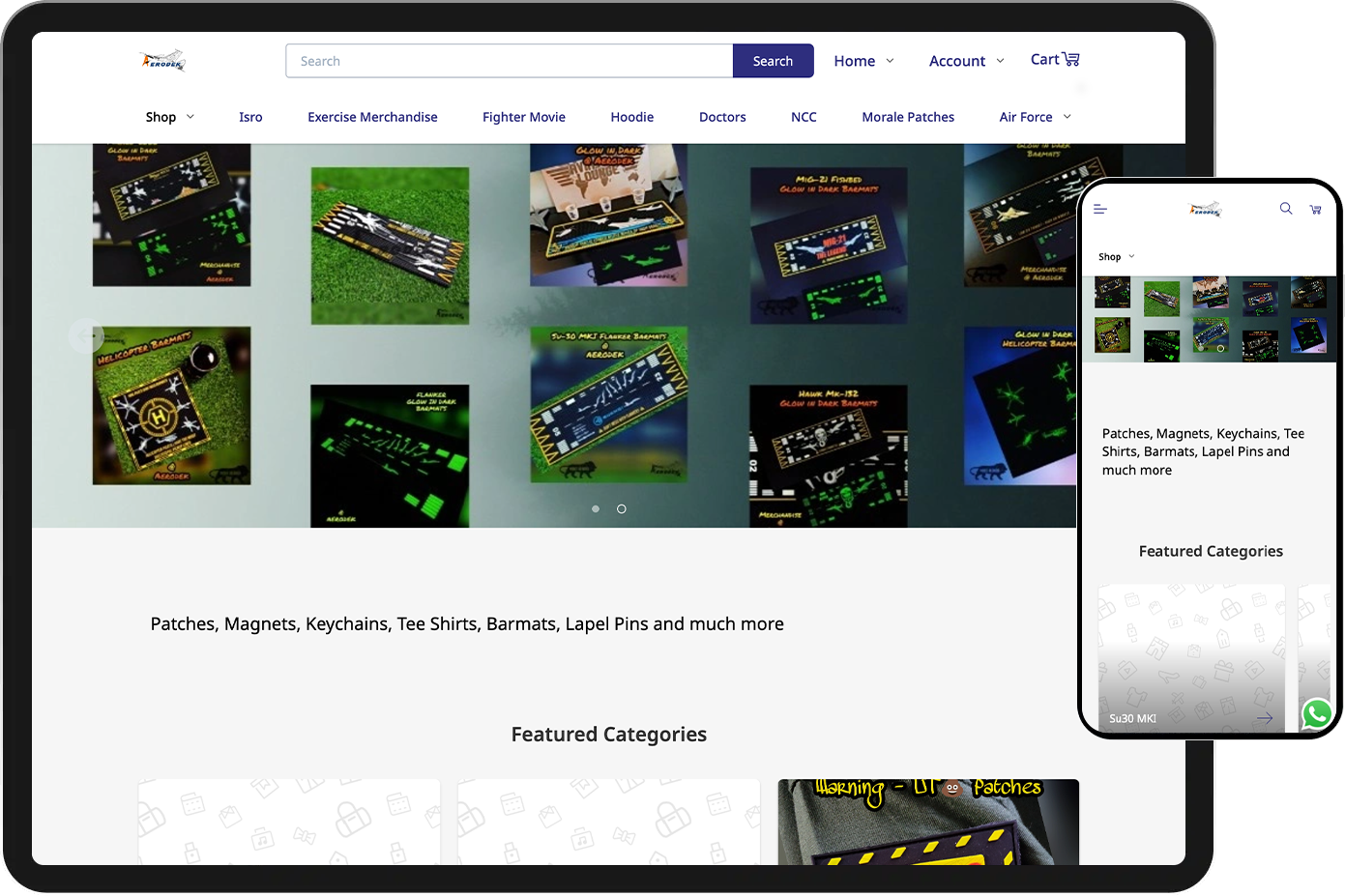The image size is (1345, 896).
Task: Tap the mobile search magnifier icon
Action: click(x=1286, y=209)
